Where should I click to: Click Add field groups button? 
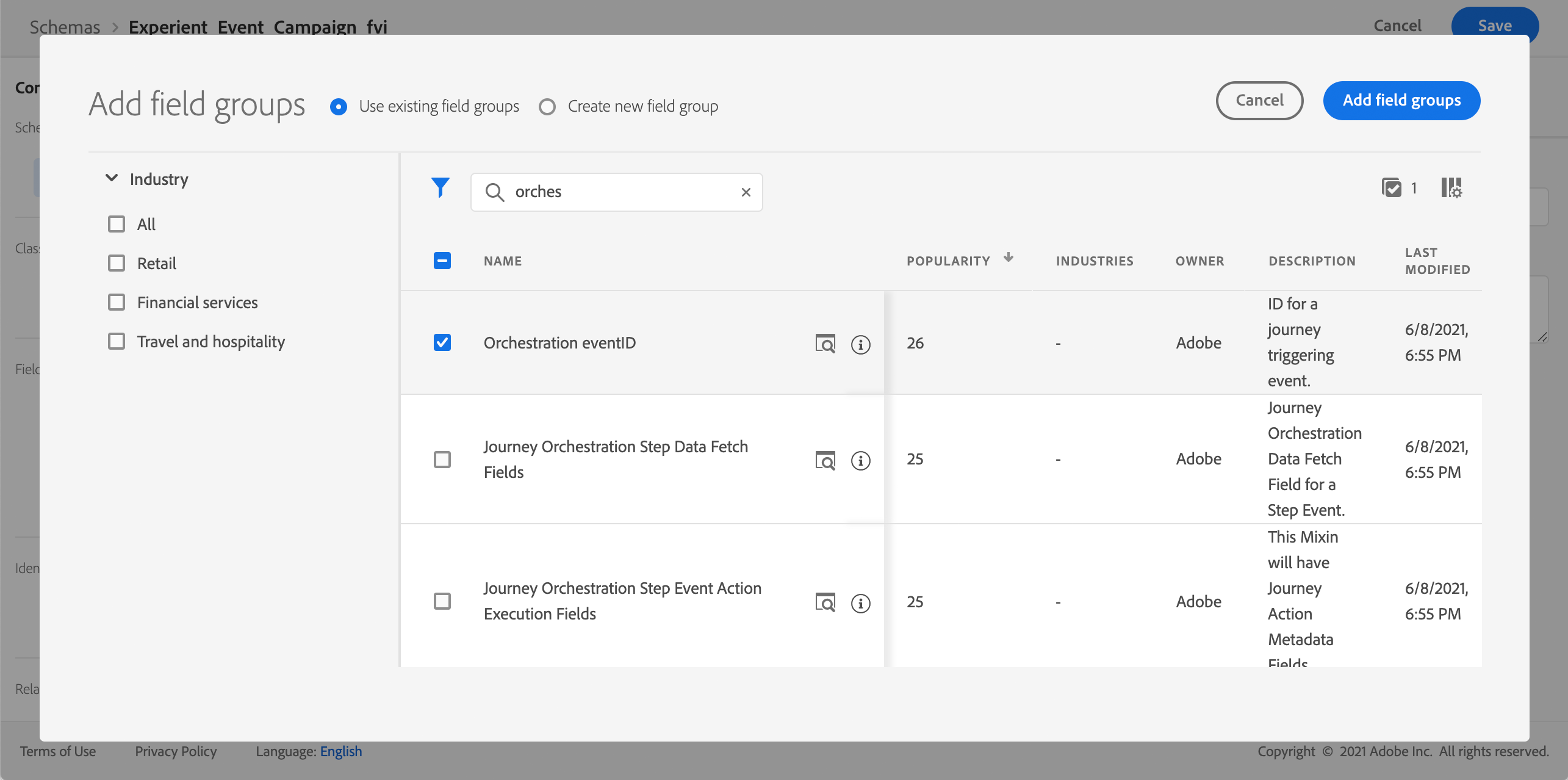[1401, 100]
